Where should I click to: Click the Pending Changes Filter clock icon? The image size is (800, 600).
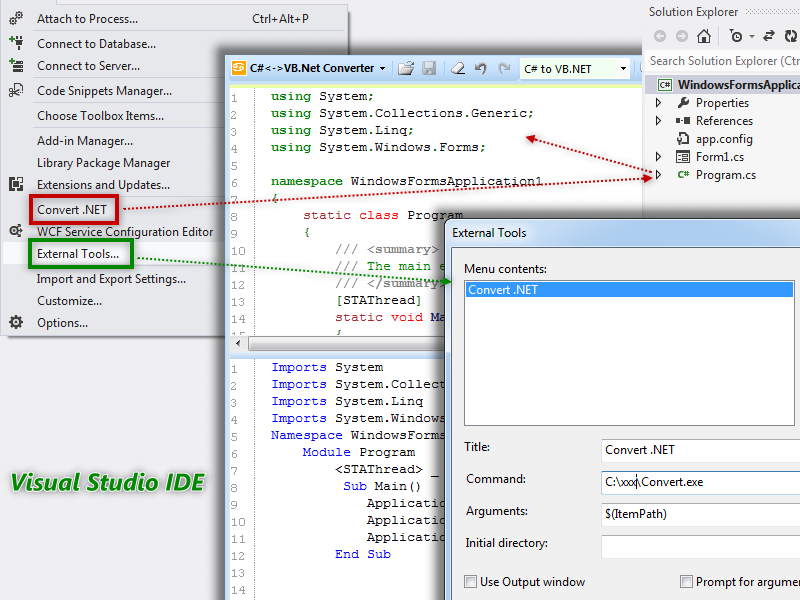pyautogui.click(x=736, y=36)
